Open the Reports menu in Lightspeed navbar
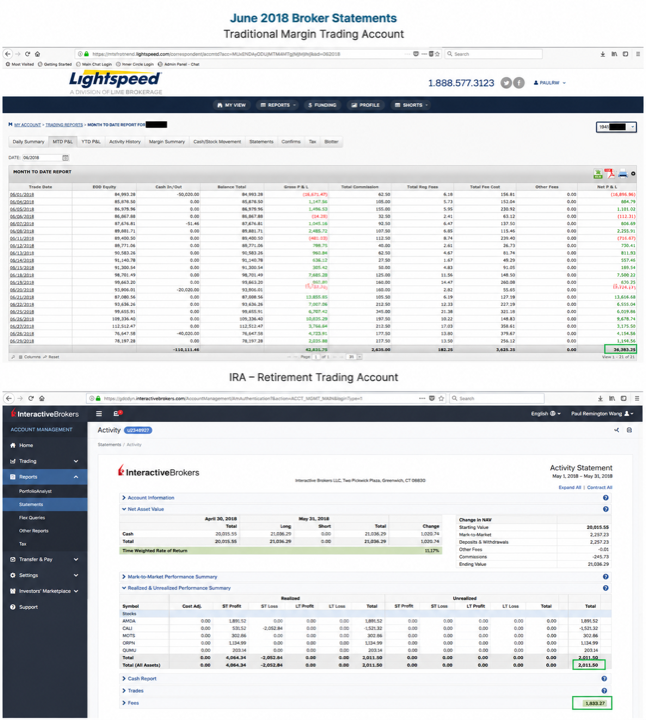This screenshot has width=646, height=720. coord(278,105)
